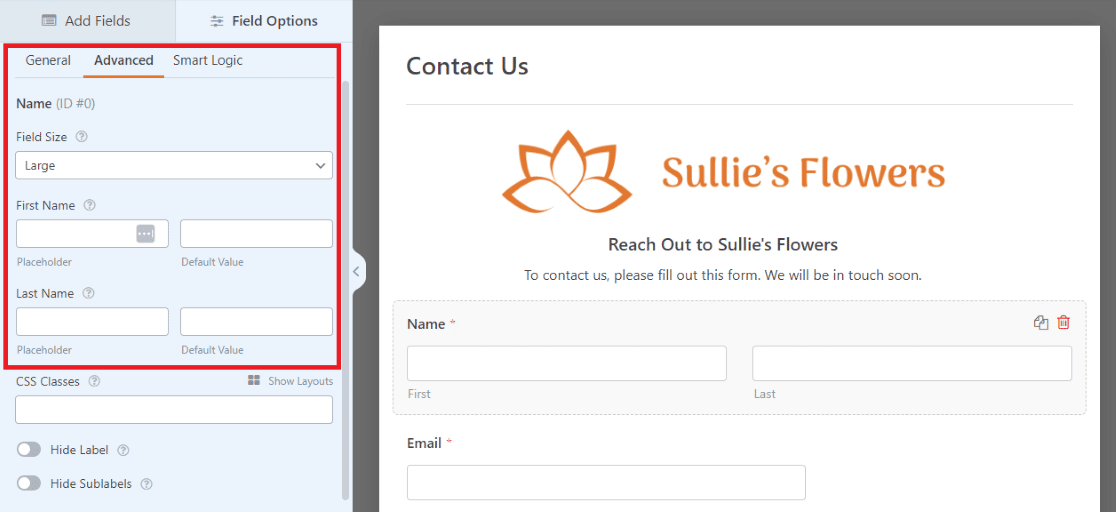
Task: Focus the Last Name Placeholder input
Action: tap(93, 321)
